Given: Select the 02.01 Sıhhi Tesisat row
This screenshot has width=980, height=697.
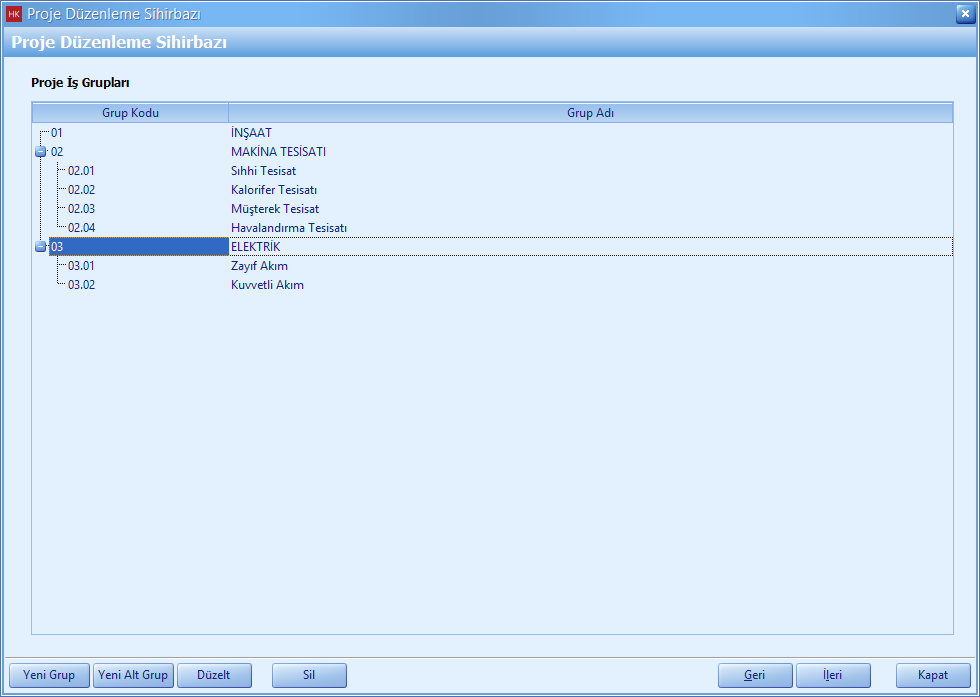Looking at the screenshot, I should [x=263, y=171].
